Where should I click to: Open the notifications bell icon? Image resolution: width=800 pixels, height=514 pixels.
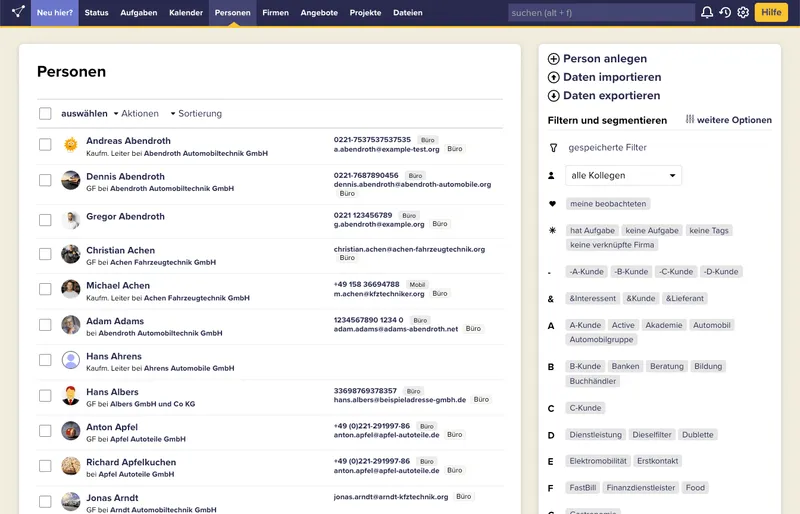coord(707,13)
